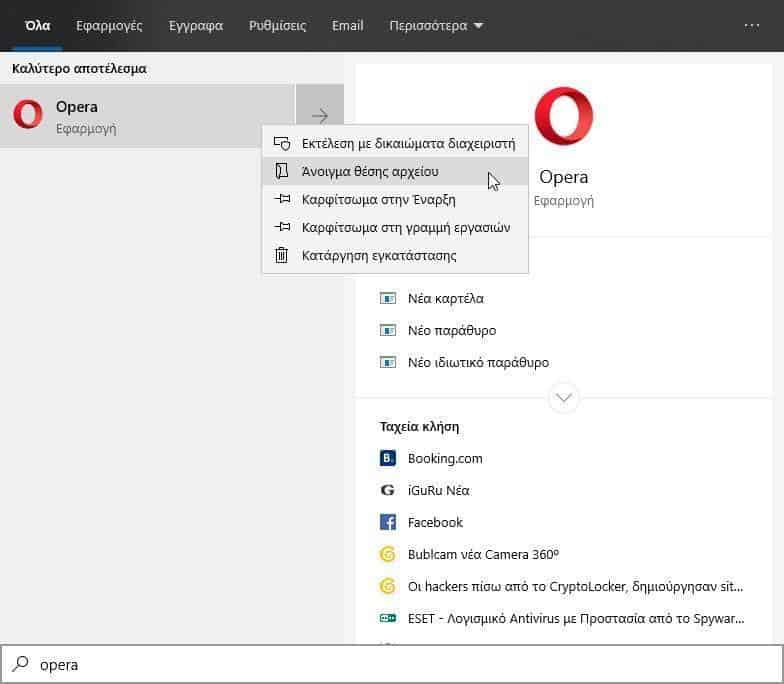Click the Facebook icon

[388, 522]
